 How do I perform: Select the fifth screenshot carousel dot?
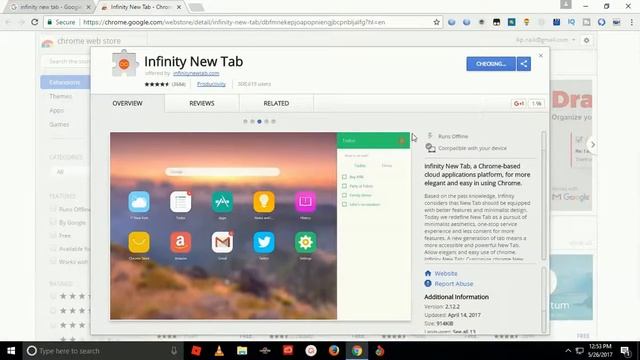tap(273, 121)
